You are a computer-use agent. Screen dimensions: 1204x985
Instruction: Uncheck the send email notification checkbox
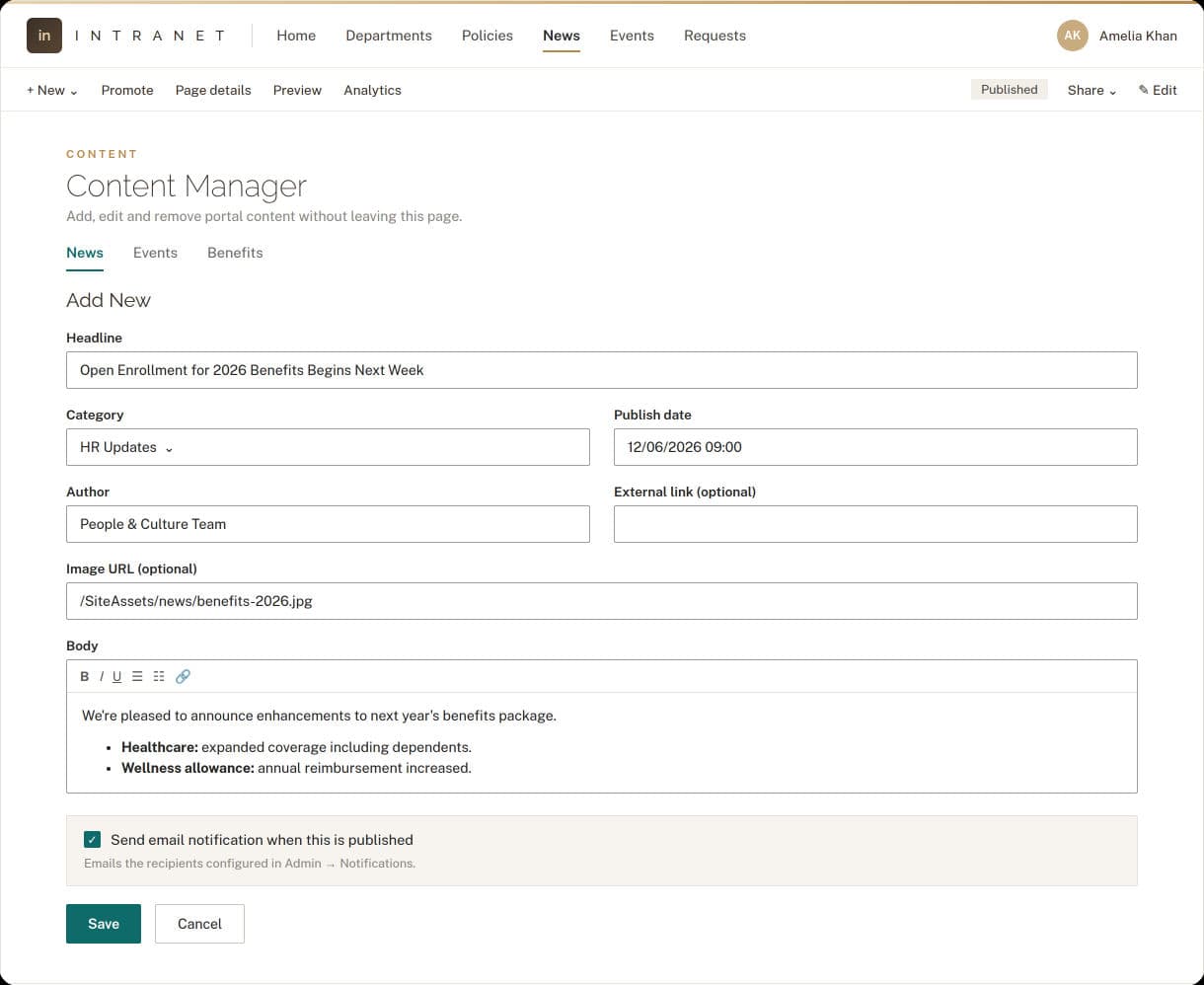point(93,840)
